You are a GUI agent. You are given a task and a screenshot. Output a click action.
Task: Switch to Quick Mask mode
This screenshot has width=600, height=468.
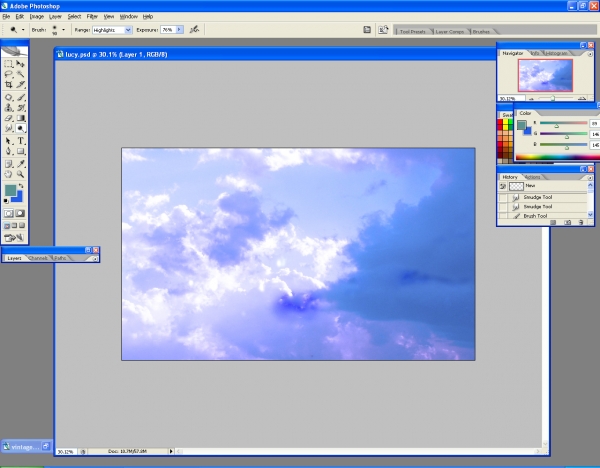pyautogui.click(x=21, y=214)
